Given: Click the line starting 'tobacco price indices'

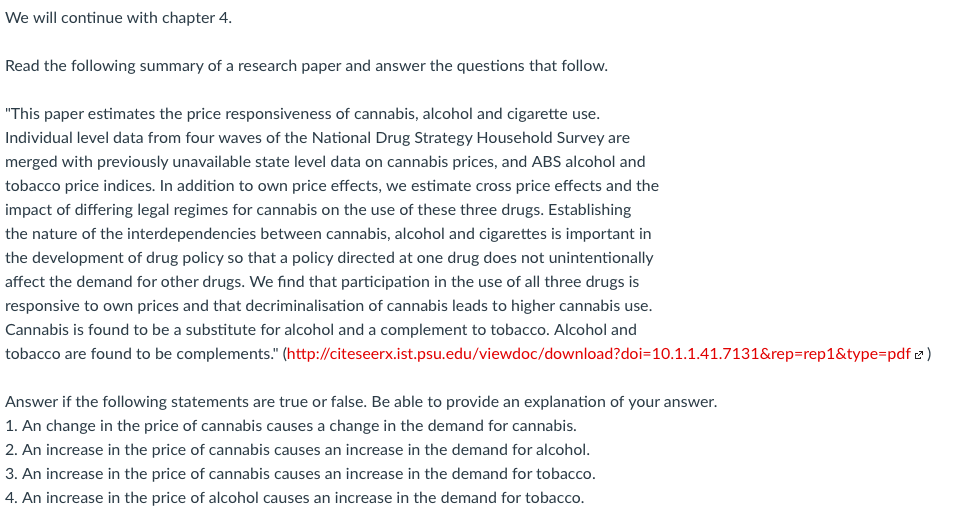Looking at the screenshot, I should click(x=332, y=186).
